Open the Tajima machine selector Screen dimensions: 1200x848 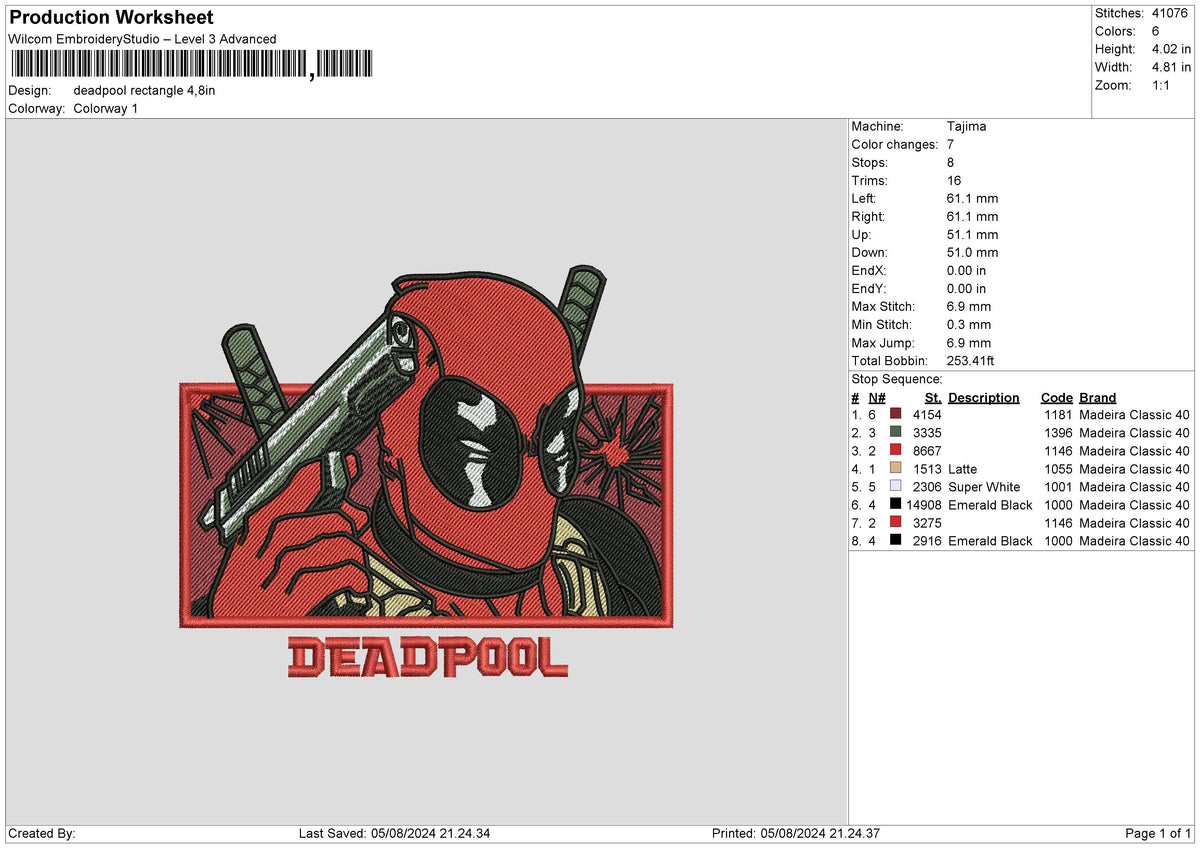click(x=968, y=126)
